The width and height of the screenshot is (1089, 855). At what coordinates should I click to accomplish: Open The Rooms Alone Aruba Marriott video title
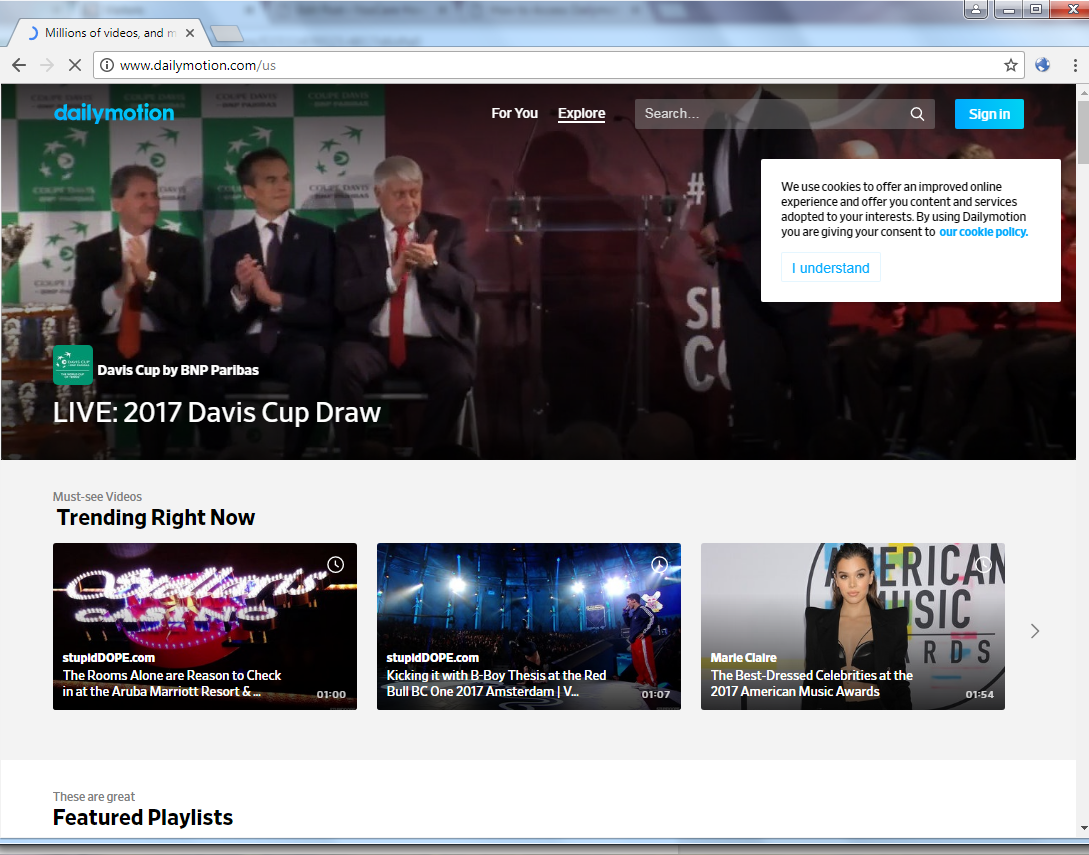click(x=172, y=683)
